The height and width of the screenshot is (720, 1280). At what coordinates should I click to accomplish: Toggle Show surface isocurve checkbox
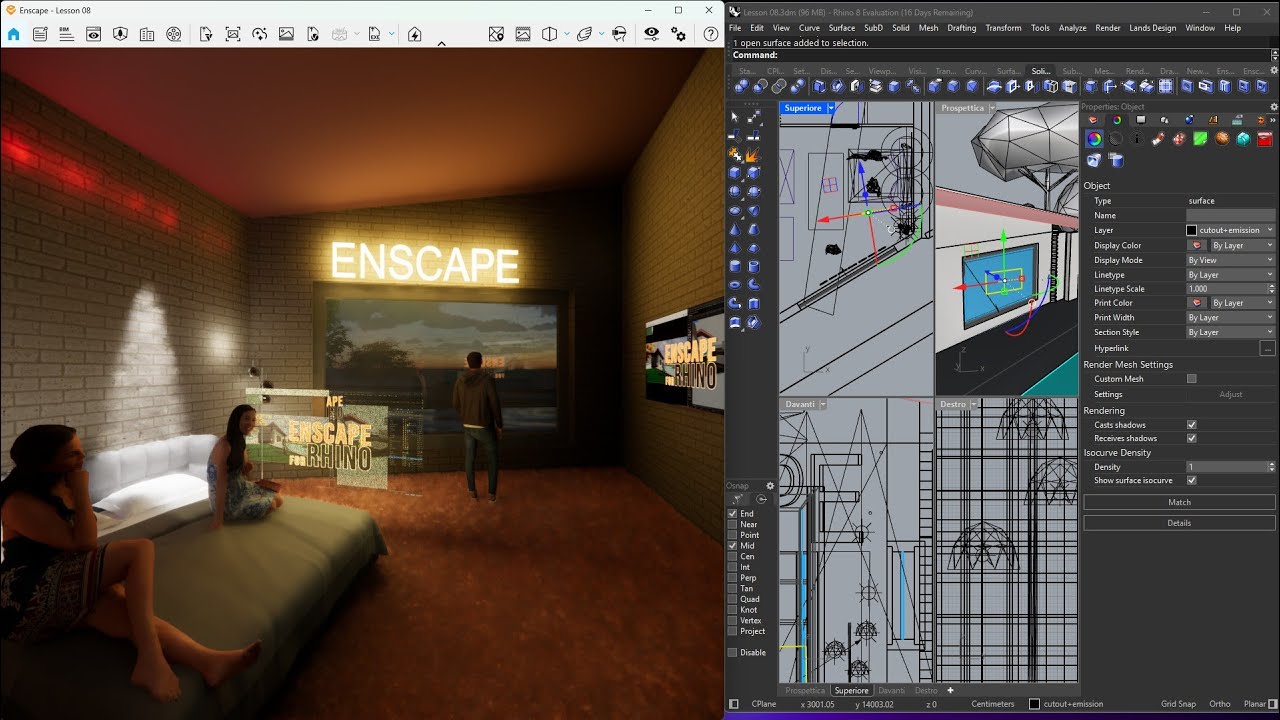(1191, 480)
